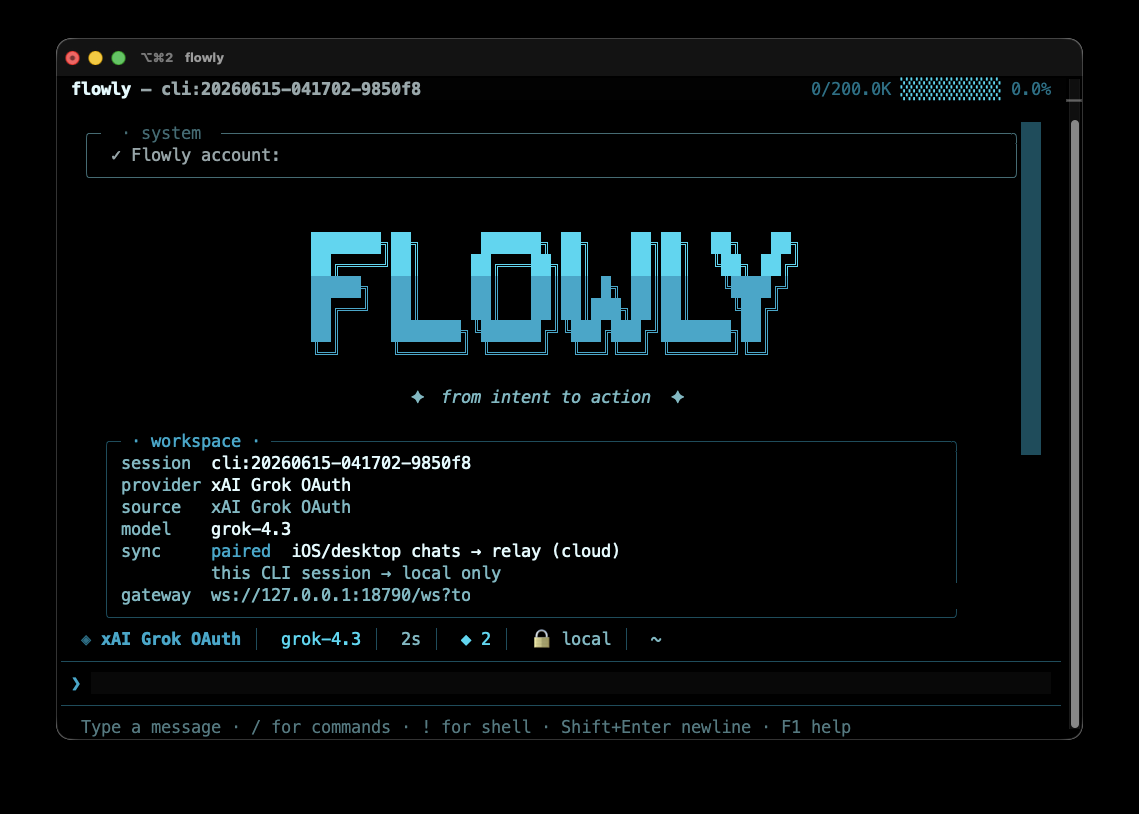1139x814 pixels.
Task: Click the Flowly account: line
Action: 206,155
